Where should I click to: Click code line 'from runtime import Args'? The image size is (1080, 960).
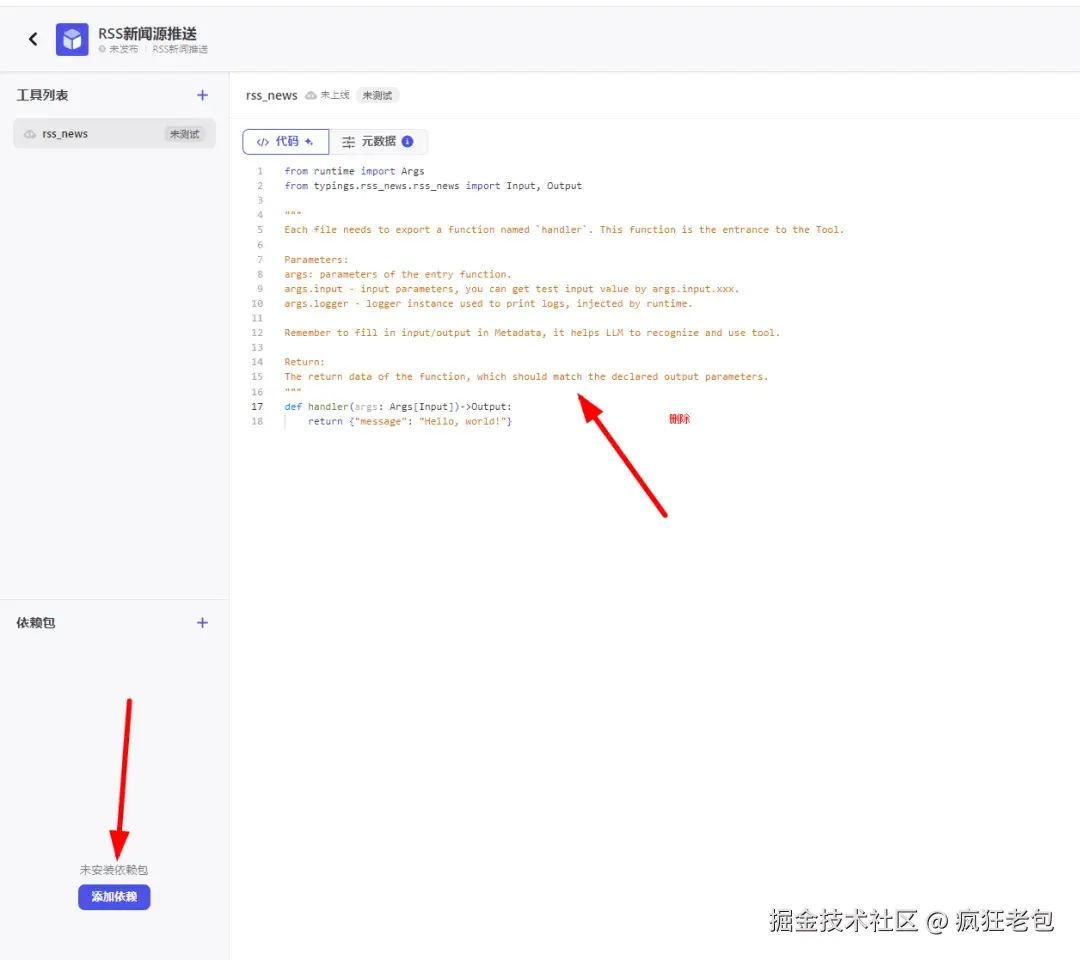pos(354,171)
